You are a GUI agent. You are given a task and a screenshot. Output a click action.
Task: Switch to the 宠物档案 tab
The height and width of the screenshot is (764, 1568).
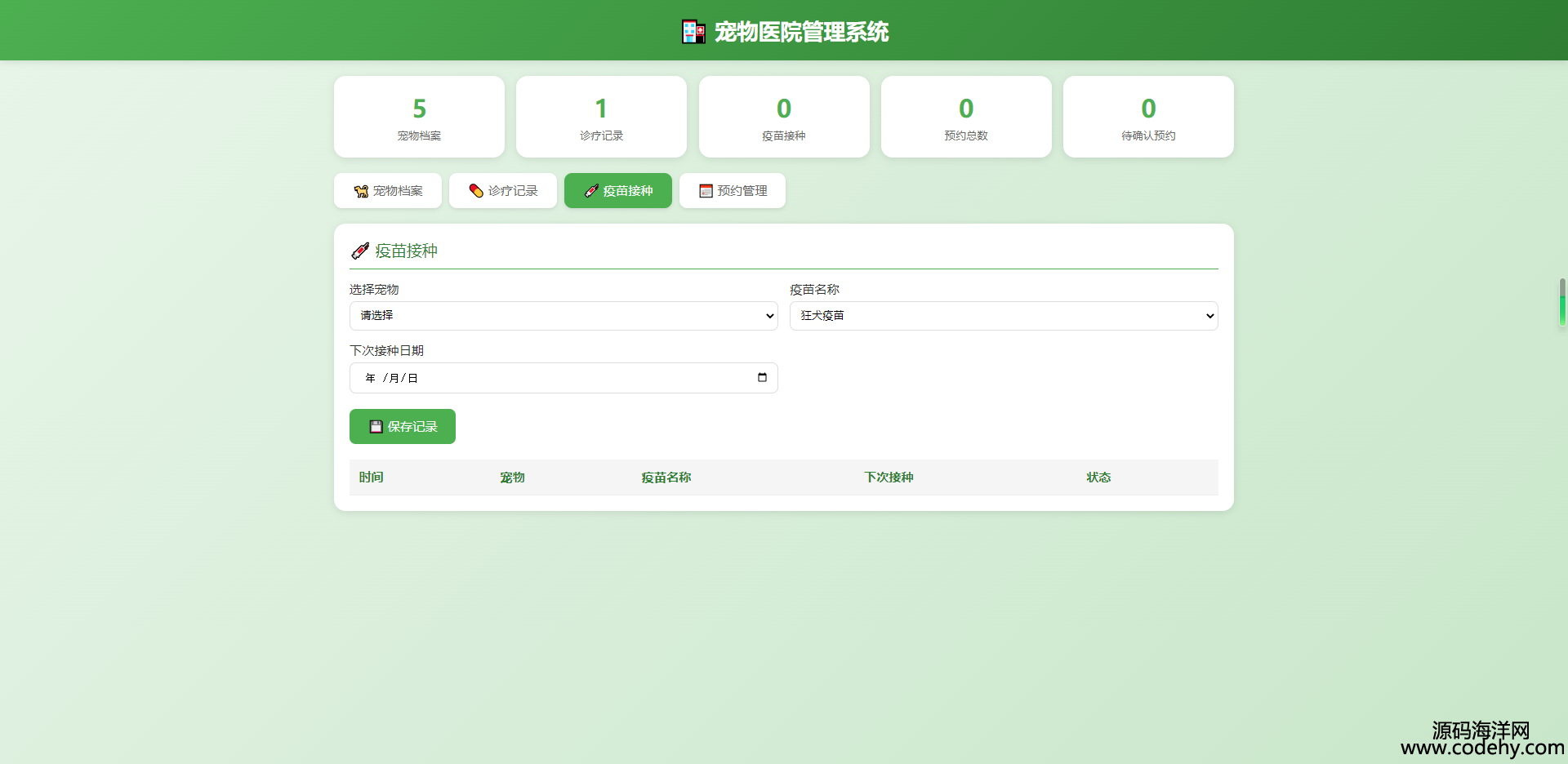tap(388, 191)
